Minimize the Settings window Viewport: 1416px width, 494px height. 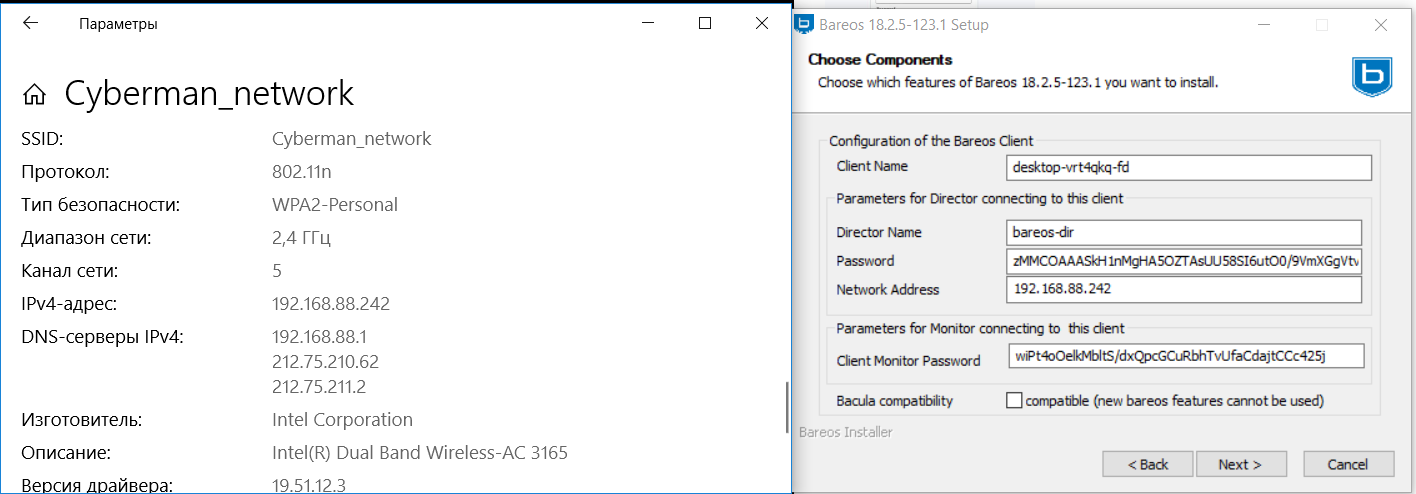[x=647, y=23]
